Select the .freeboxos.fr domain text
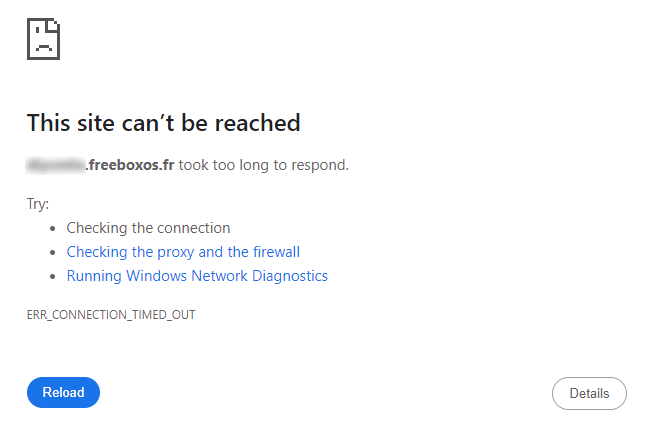Image resolution: width=648 pixels, height=443 pixels. (130, 165)
